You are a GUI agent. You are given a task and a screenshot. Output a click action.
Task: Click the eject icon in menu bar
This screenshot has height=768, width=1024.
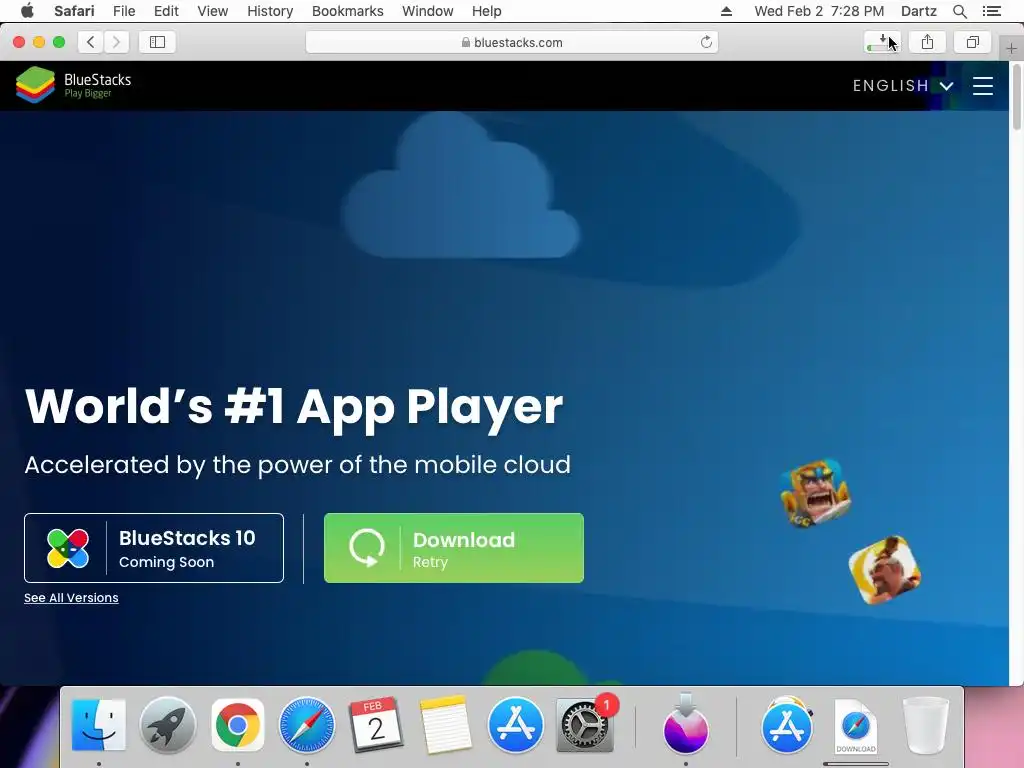click(726, 11)
